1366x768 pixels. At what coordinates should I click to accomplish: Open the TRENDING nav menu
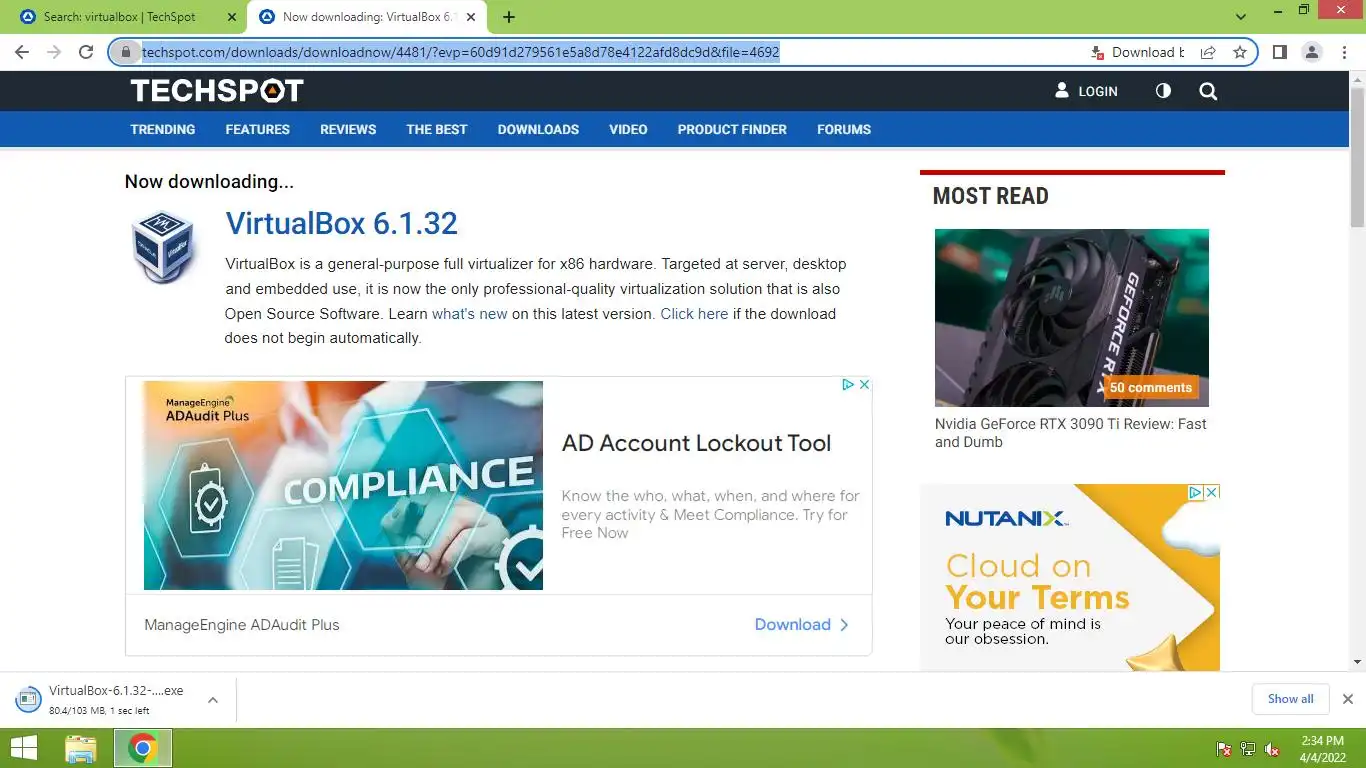(x=163, y=129)
